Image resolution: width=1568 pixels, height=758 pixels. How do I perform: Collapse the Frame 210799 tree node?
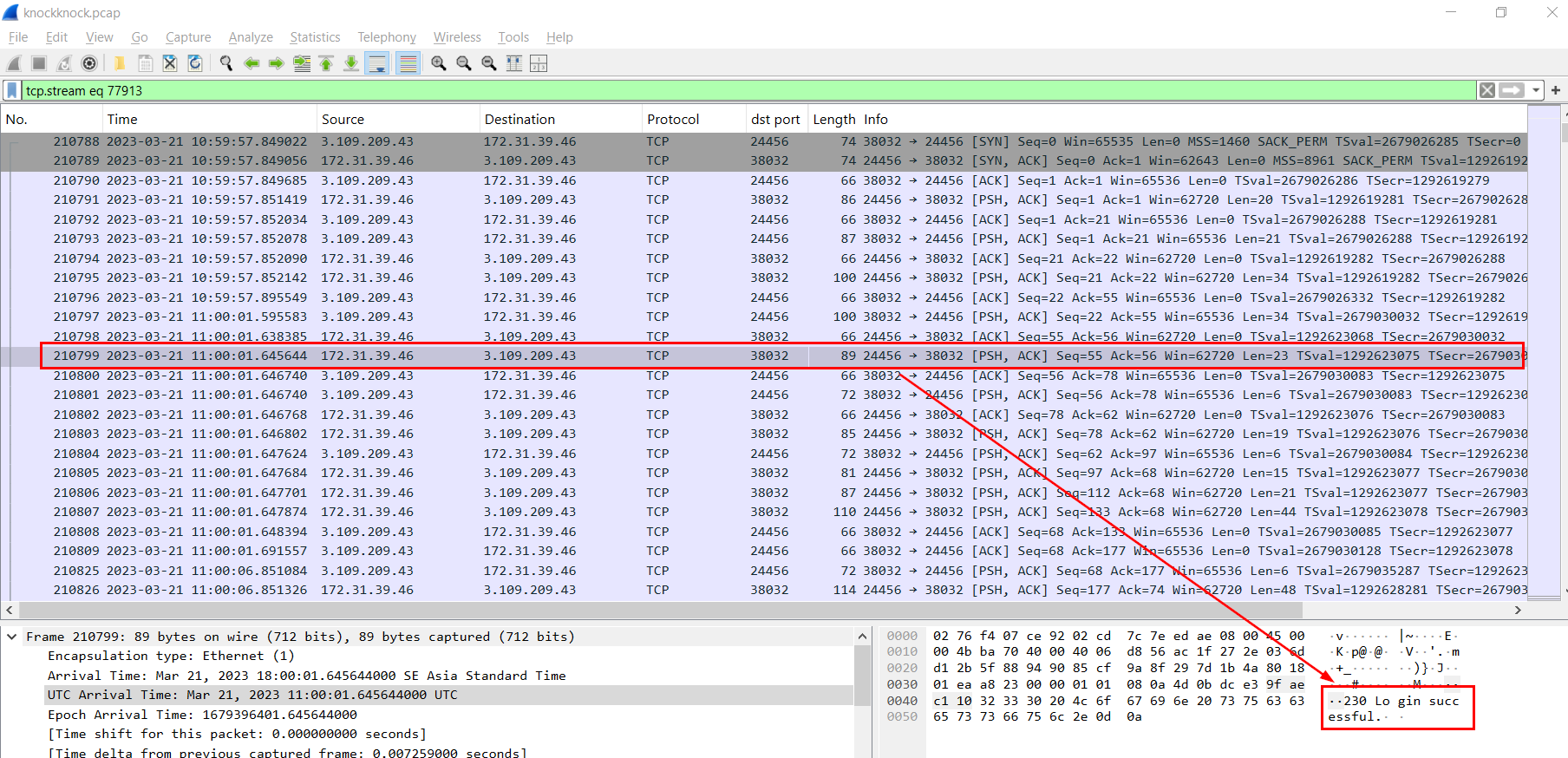point(12,637)
